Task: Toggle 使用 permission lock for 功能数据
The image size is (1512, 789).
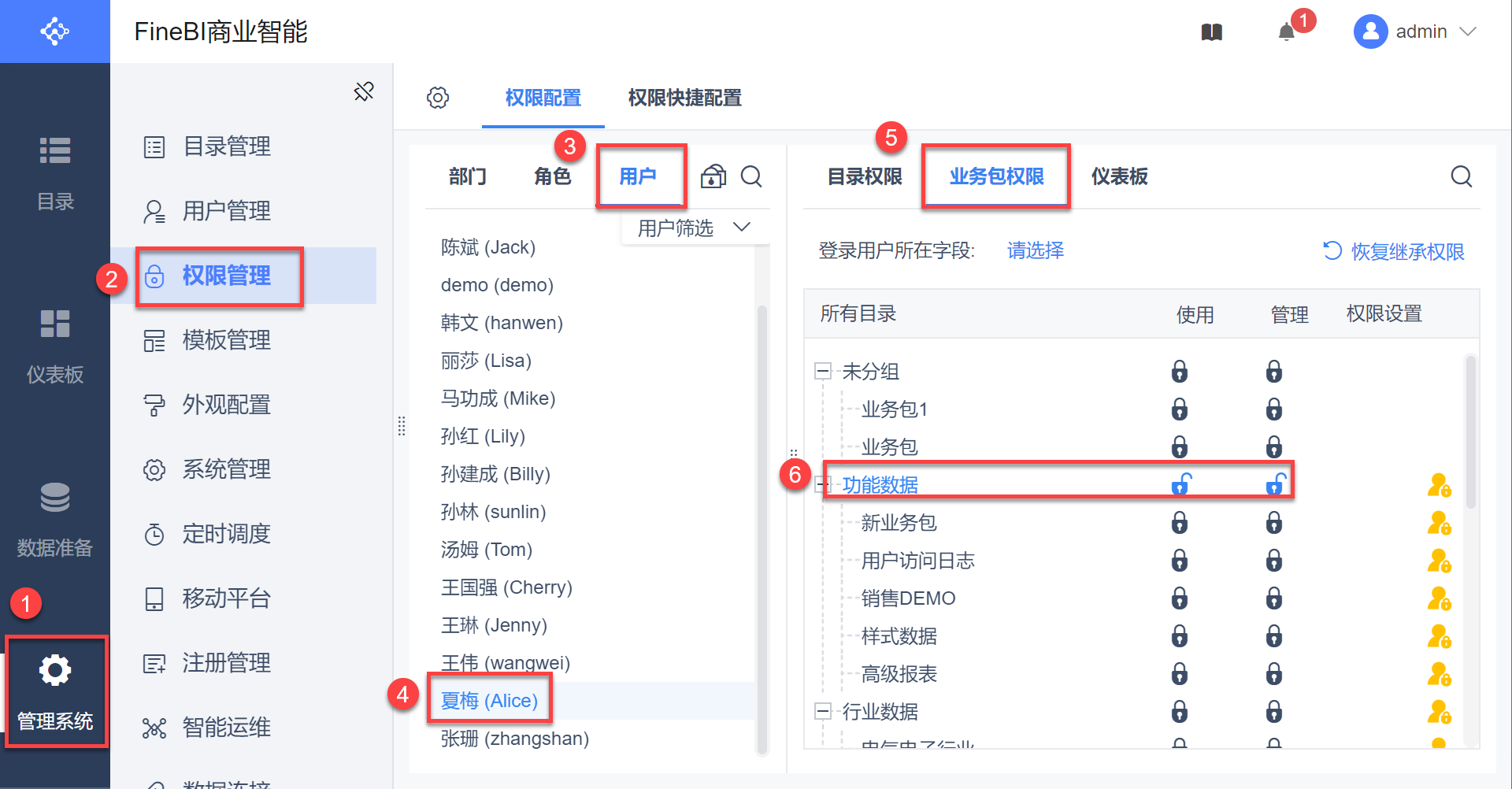Action: click(x=1180, y=484)
